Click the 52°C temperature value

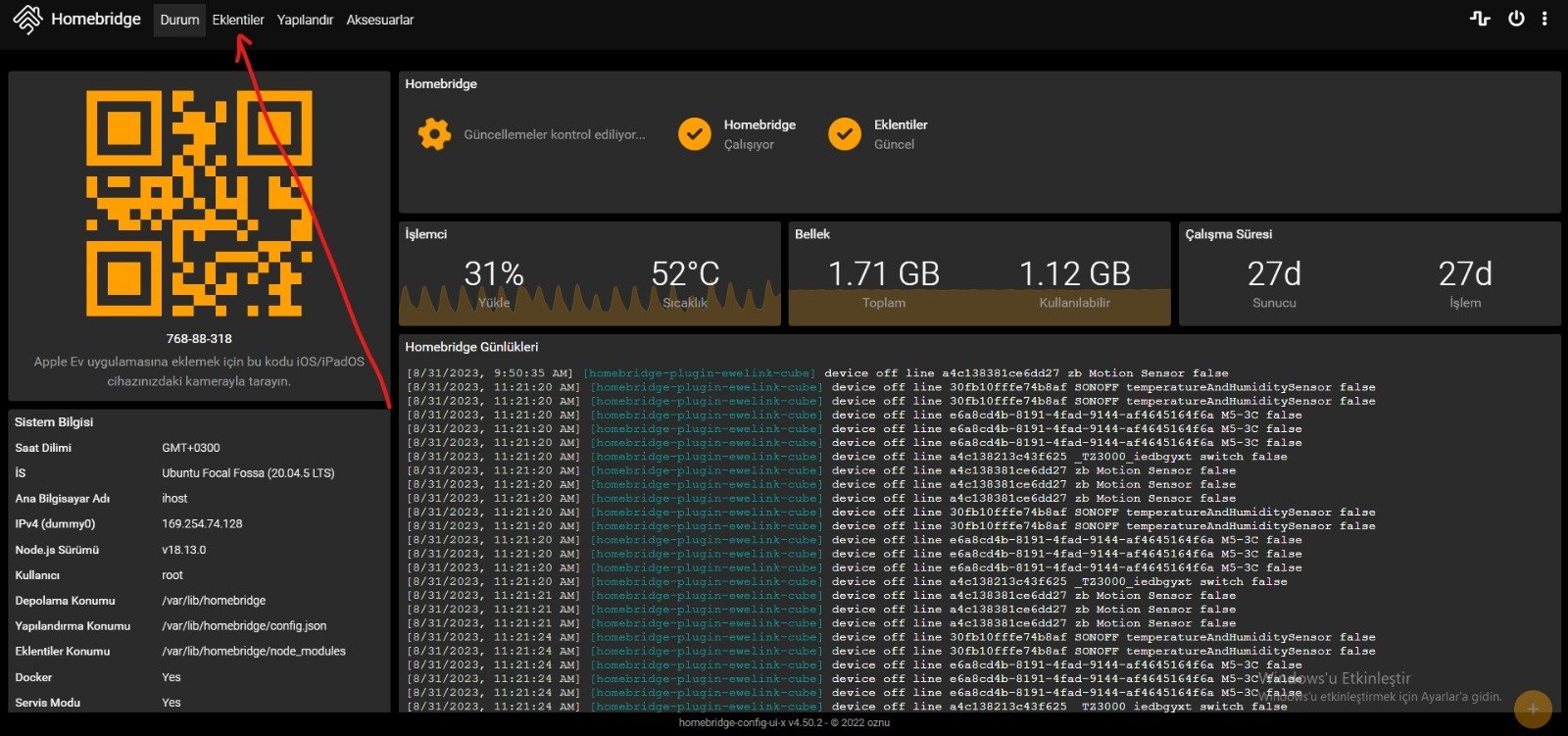click(x=685, y=273)
